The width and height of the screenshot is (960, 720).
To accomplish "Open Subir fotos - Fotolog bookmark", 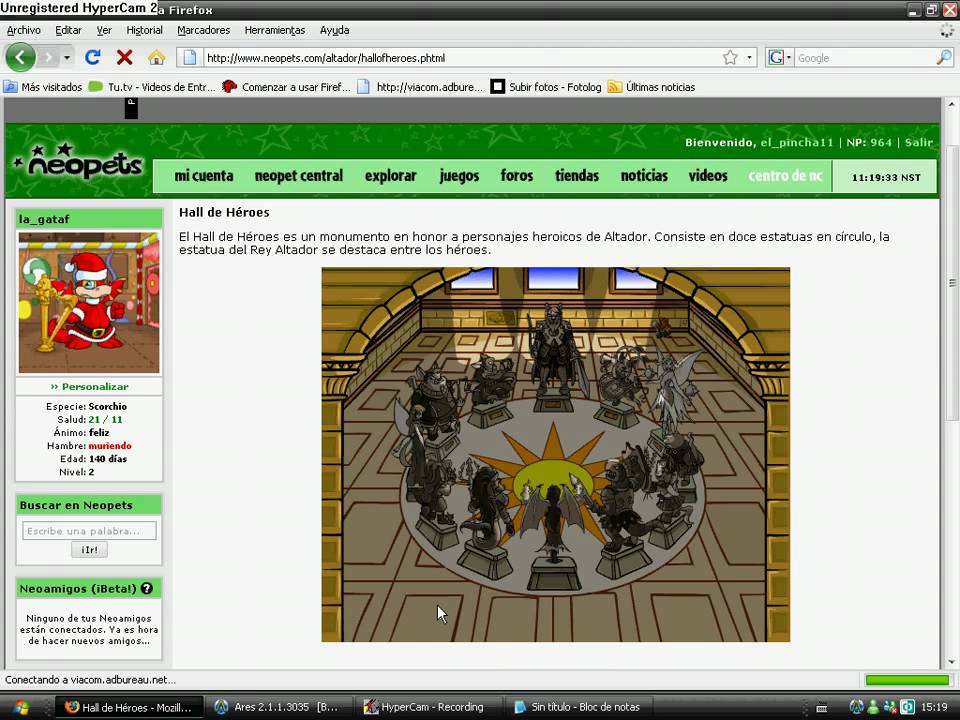I will (x=546, y=87).
